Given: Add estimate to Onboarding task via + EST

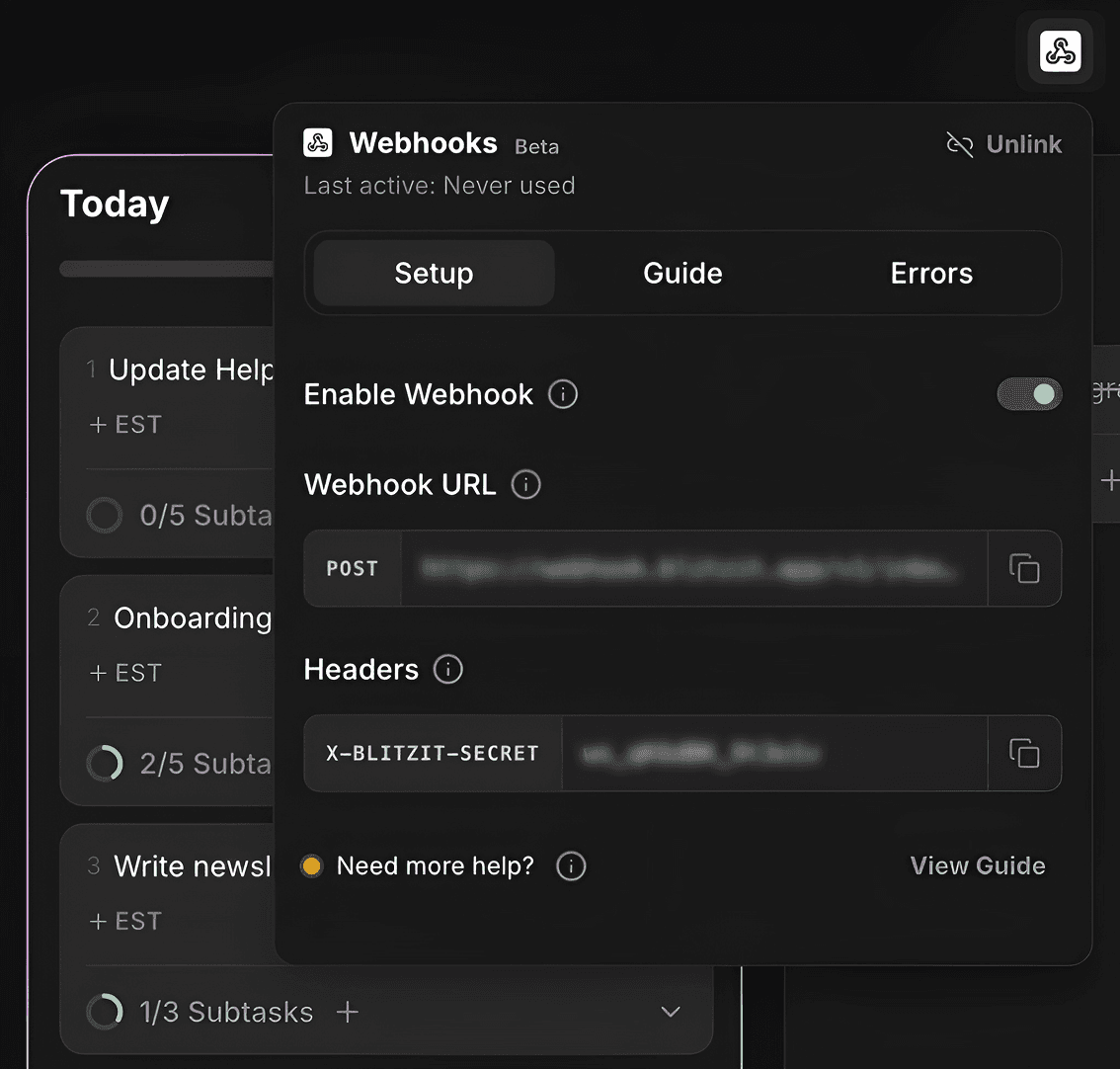Looking at the screenshot, I should pos(125,673).
